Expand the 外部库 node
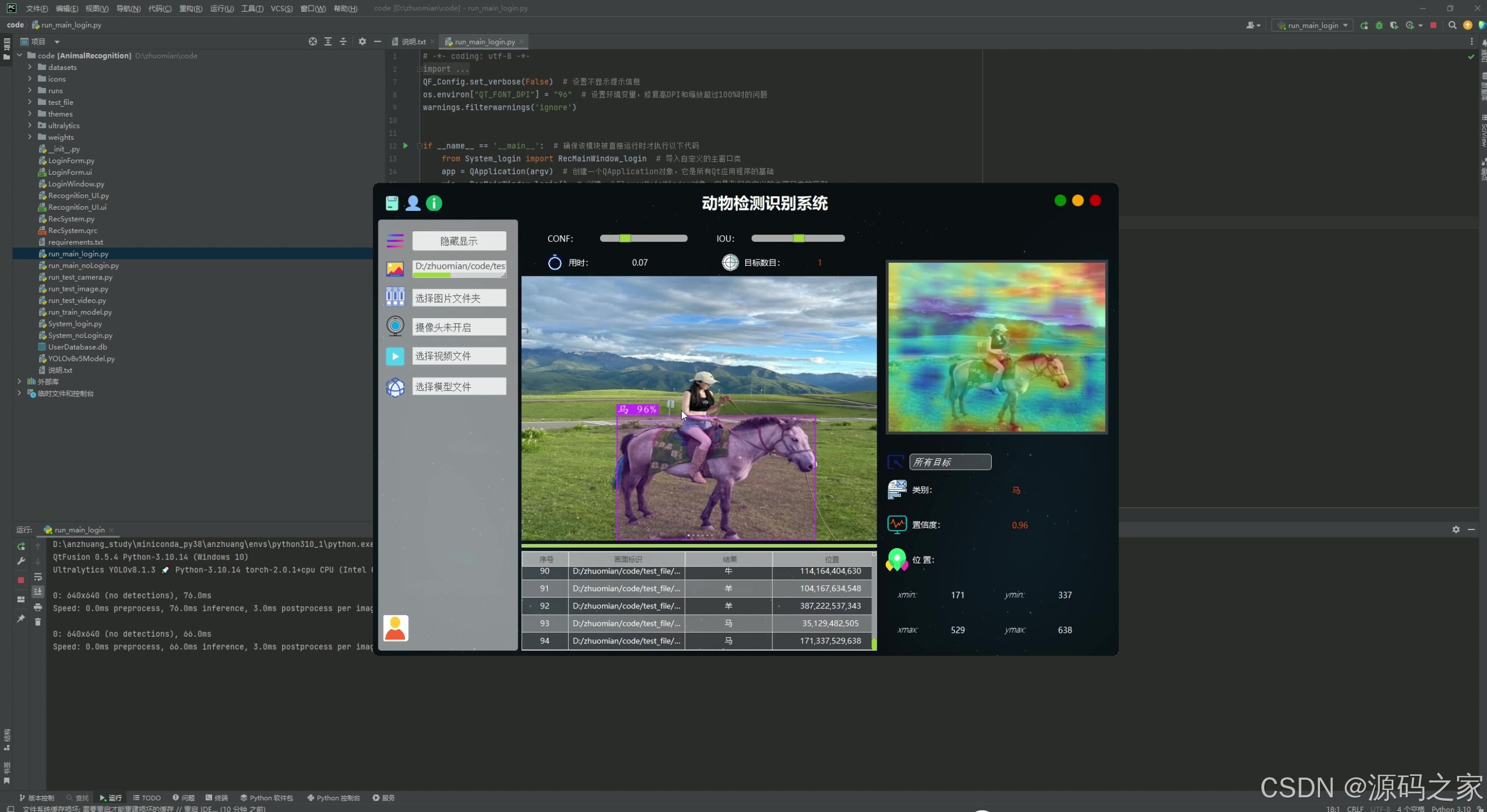1487x812 pixels. 20,382
